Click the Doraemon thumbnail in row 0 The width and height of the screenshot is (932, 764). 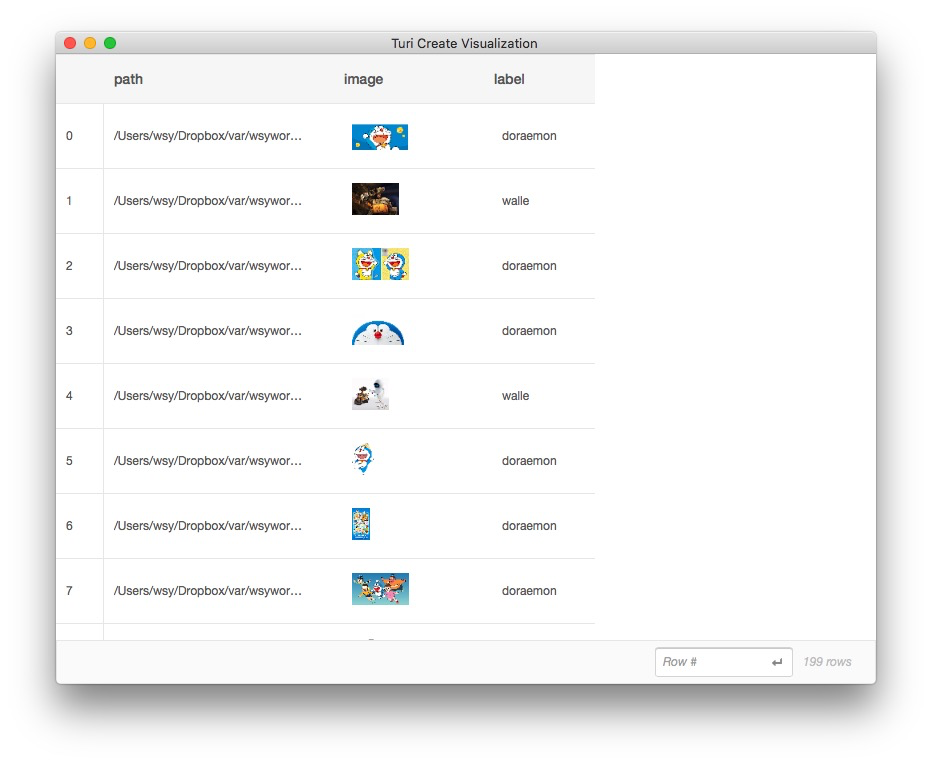pyautogui.click(x=379, y=137)
